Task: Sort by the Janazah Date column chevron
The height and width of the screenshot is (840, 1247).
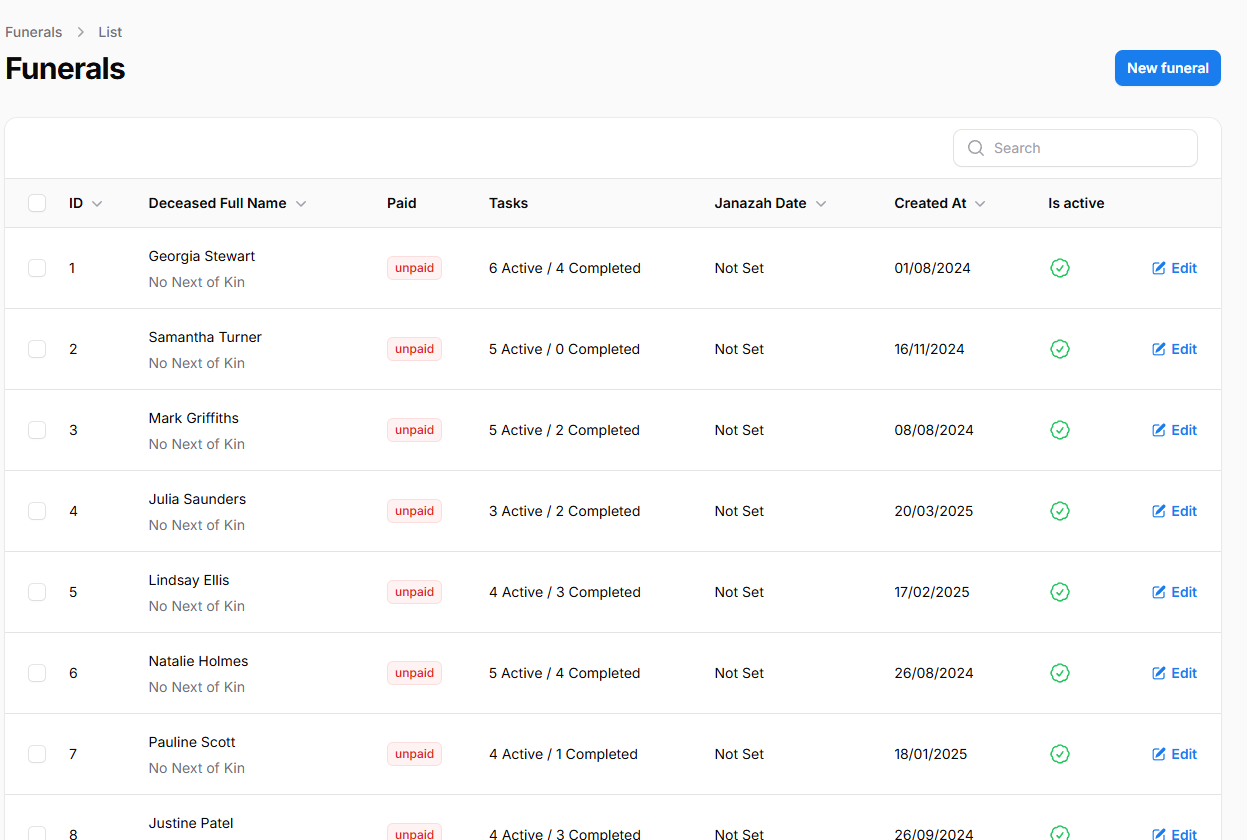Action: 821,204
